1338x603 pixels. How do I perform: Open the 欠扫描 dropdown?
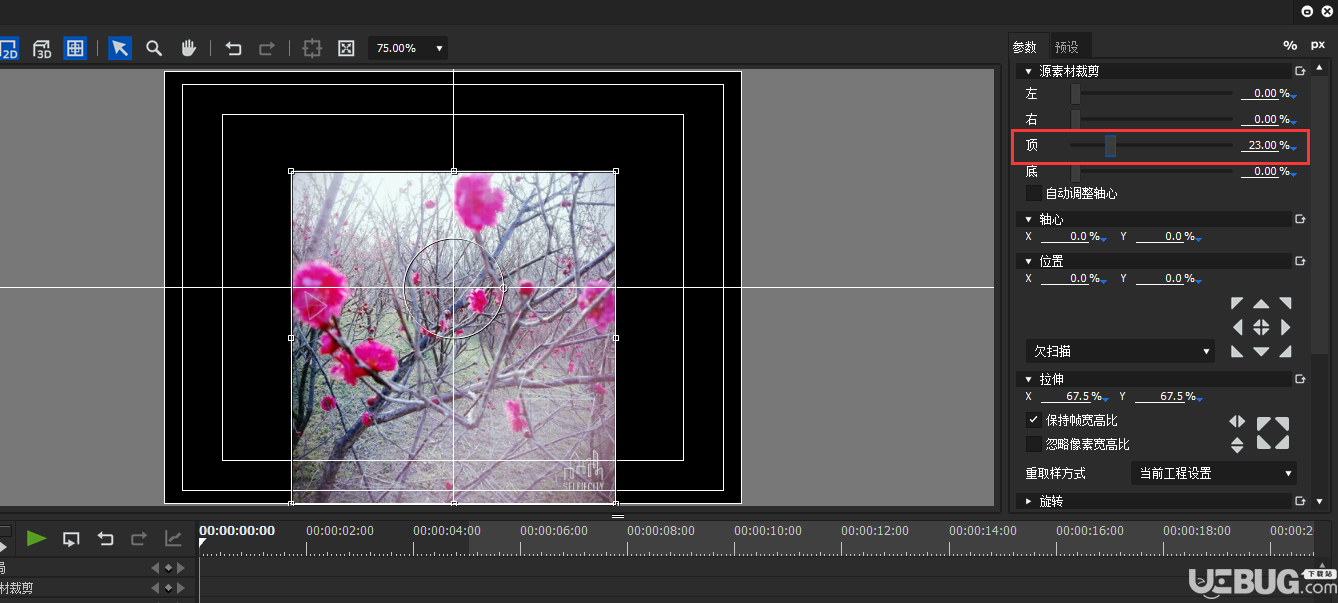coord(1120,351)
